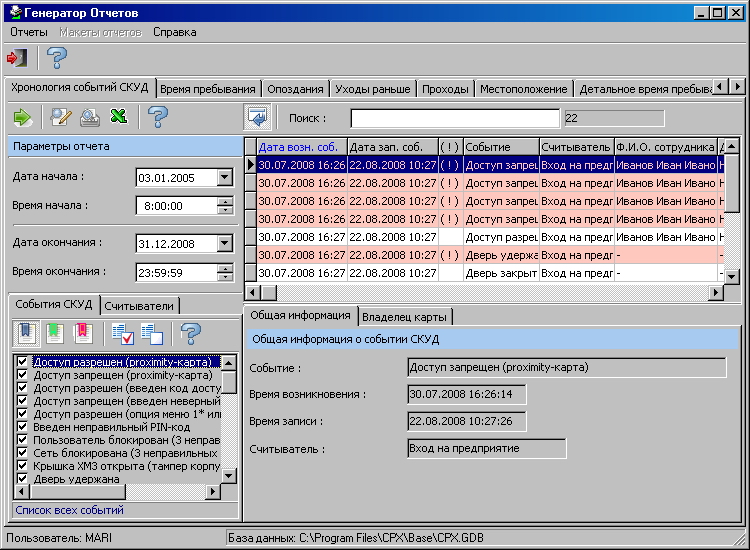Export report to Excel icon
750x550 pixels.
pos(119,117)
